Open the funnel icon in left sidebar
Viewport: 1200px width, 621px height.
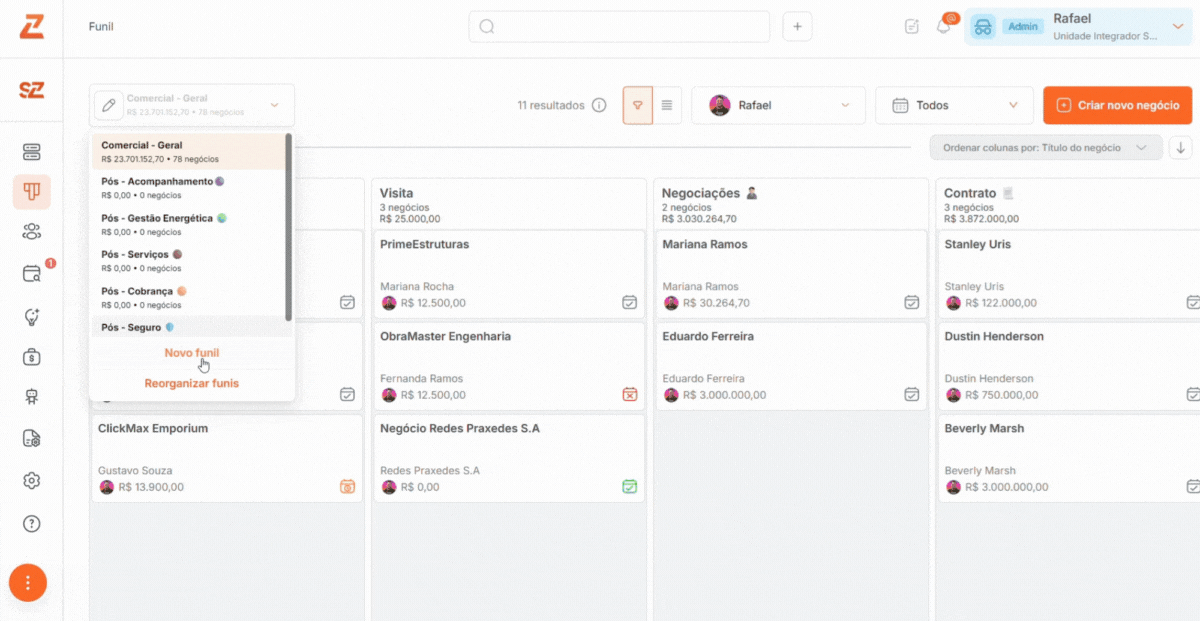point(31,191)
